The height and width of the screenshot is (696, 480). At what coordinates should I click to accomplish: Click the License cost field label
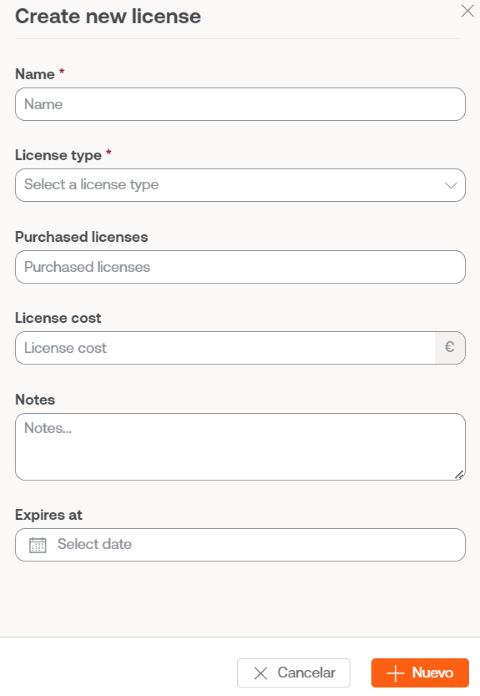(58, 318)
